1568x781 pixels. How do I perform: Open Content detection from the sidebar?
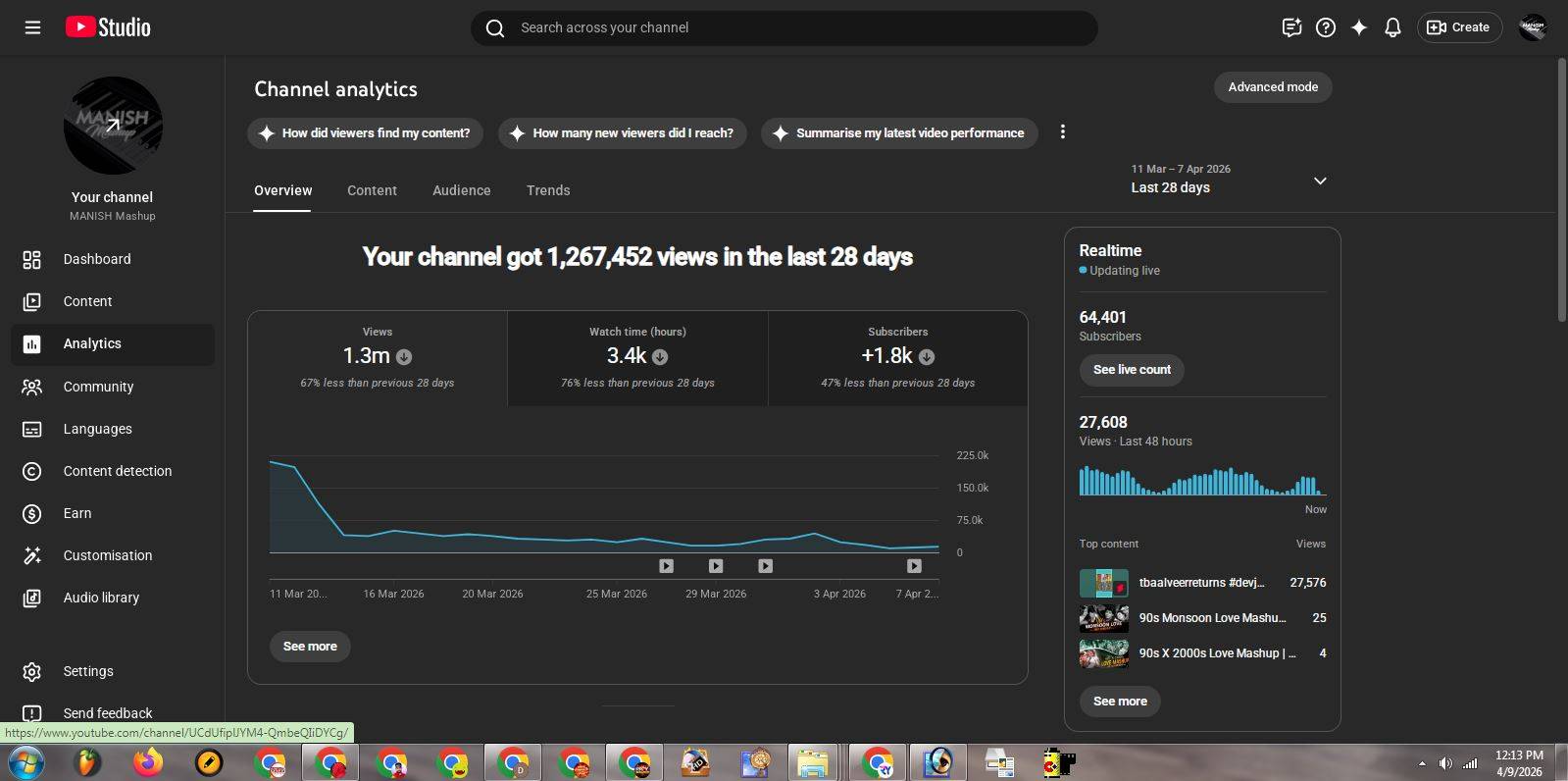pos(117,471)
